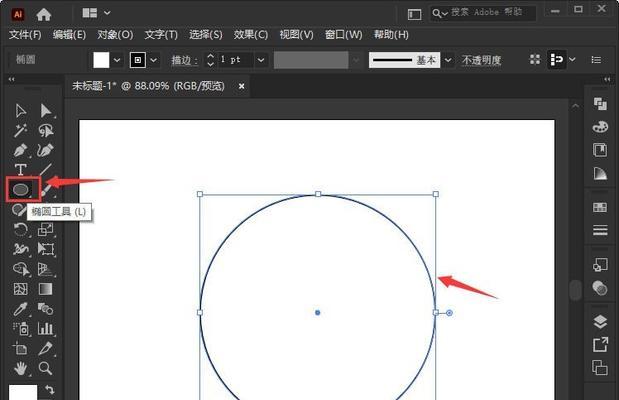
Task: Open the Color palette panel icon
Action: (600, 127)
